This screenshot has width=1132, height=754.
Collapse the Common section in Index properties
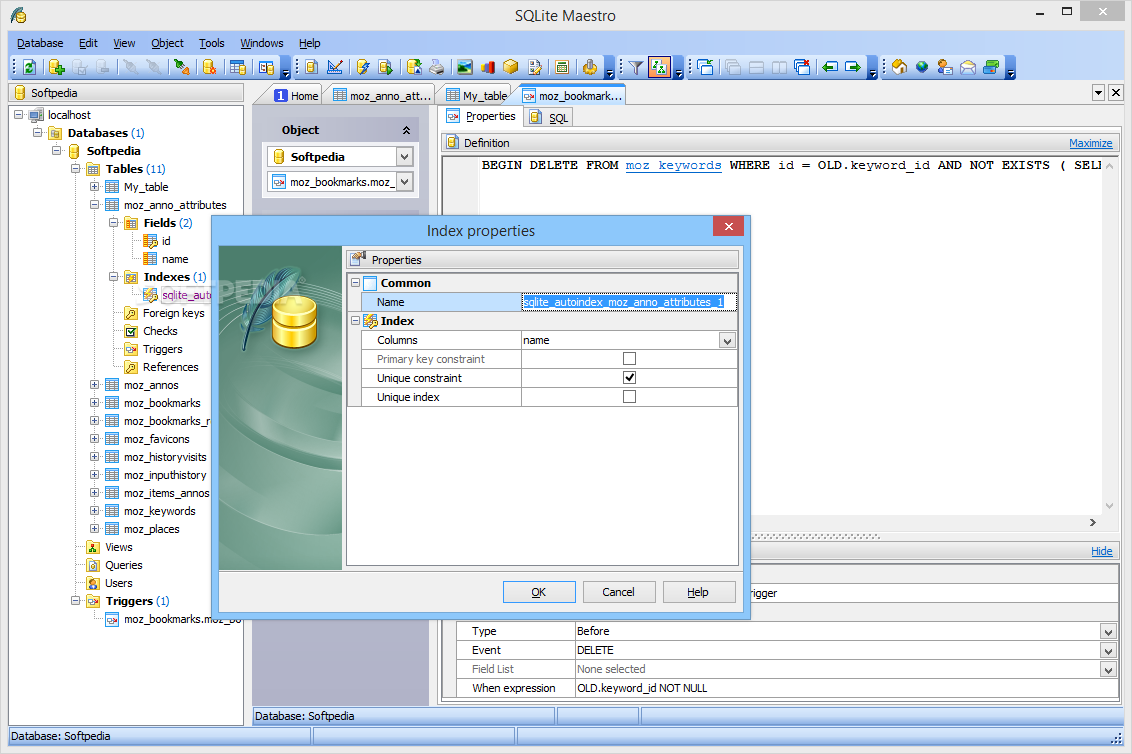355,282
